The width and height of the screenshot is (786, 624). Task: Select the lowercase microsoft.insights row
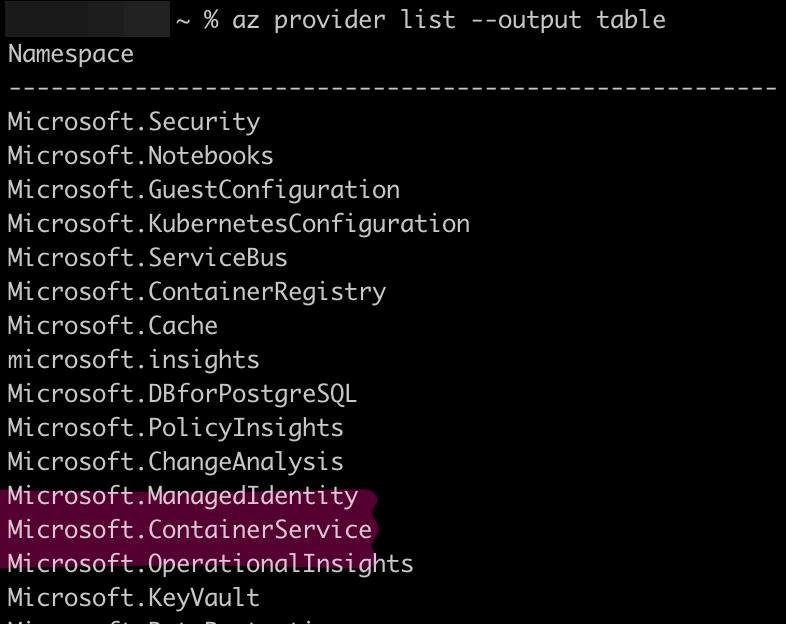[133, 360]
